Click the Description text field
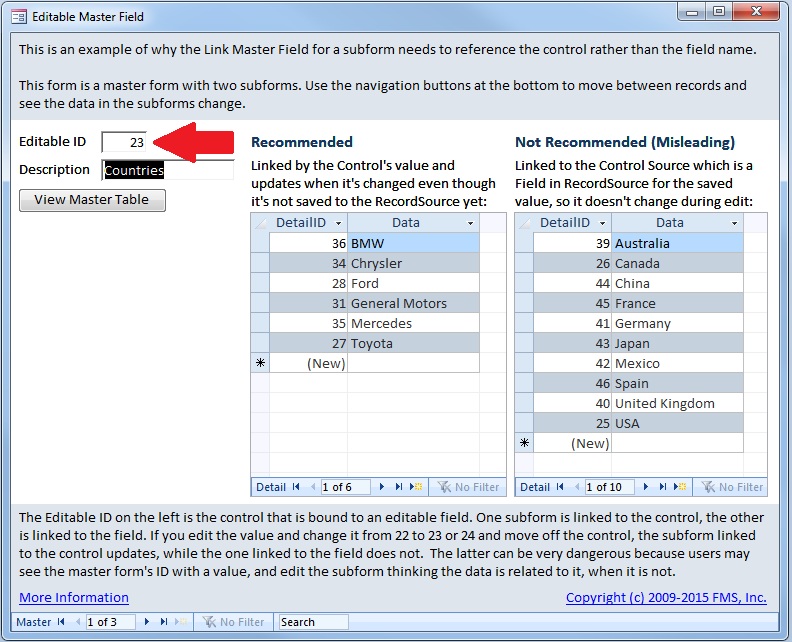Image resolution: width=792 pixels, height=642 pixels. pos(168,170)
